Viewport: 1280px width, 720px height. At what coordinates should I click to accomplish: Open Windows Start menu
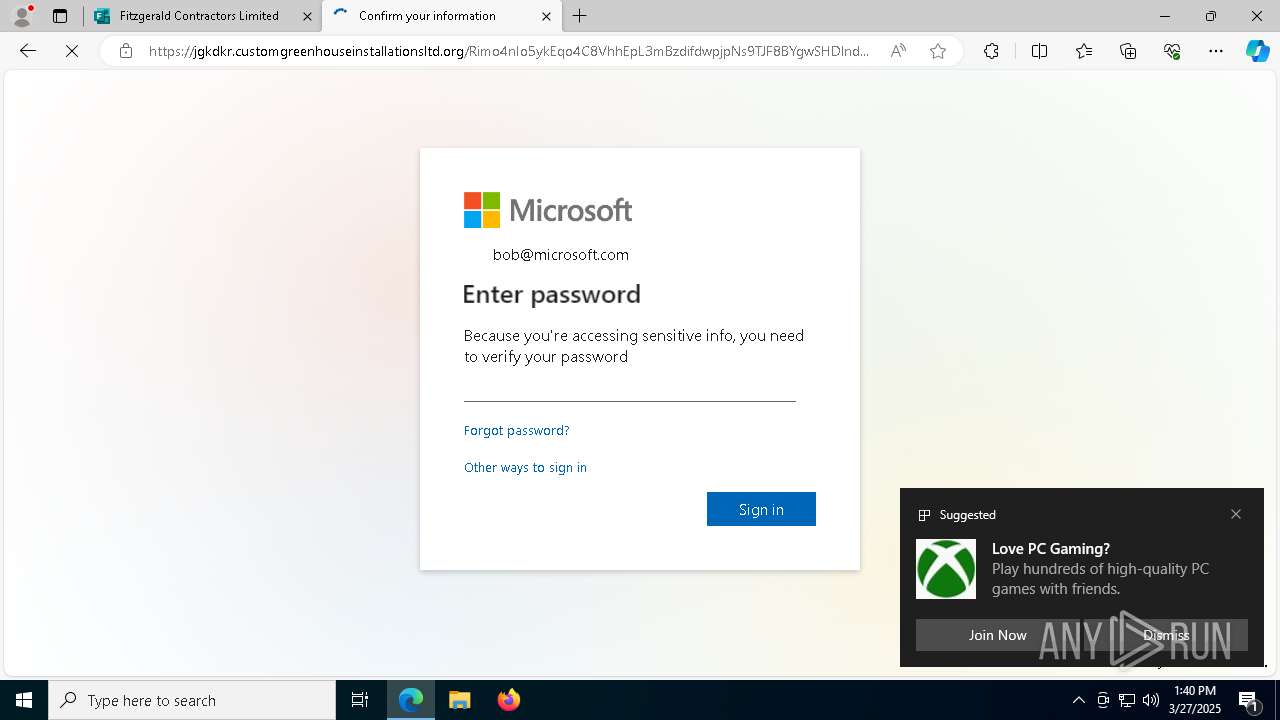coord(24,700)
